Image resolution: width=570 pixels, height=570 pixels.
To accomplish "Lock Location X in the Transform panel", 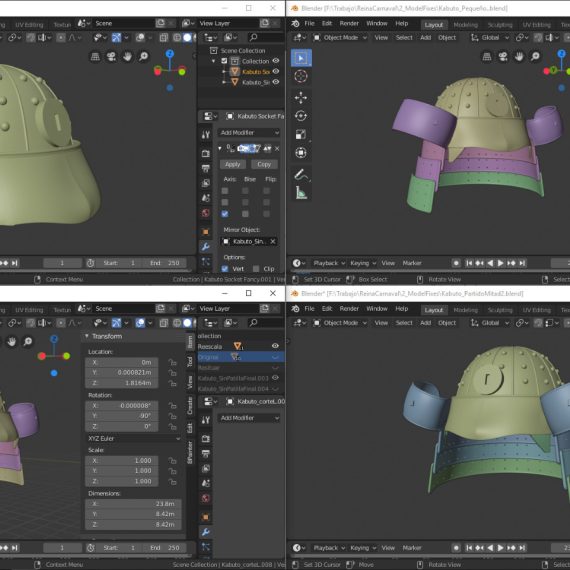I will pos(172,362).
